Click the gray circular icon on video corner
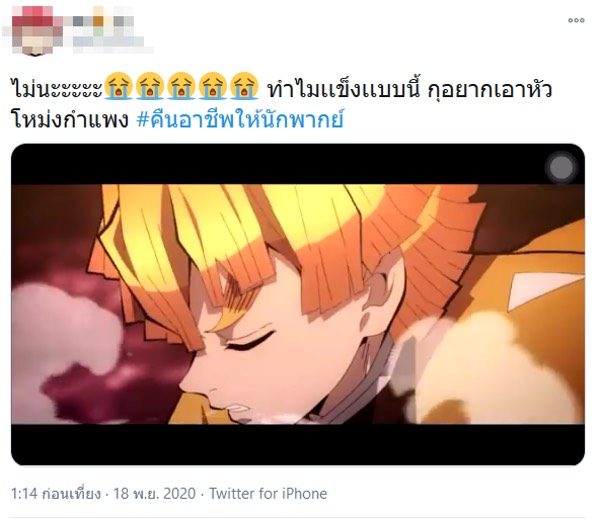The image size is (600, 519). [x=561, y=168]
